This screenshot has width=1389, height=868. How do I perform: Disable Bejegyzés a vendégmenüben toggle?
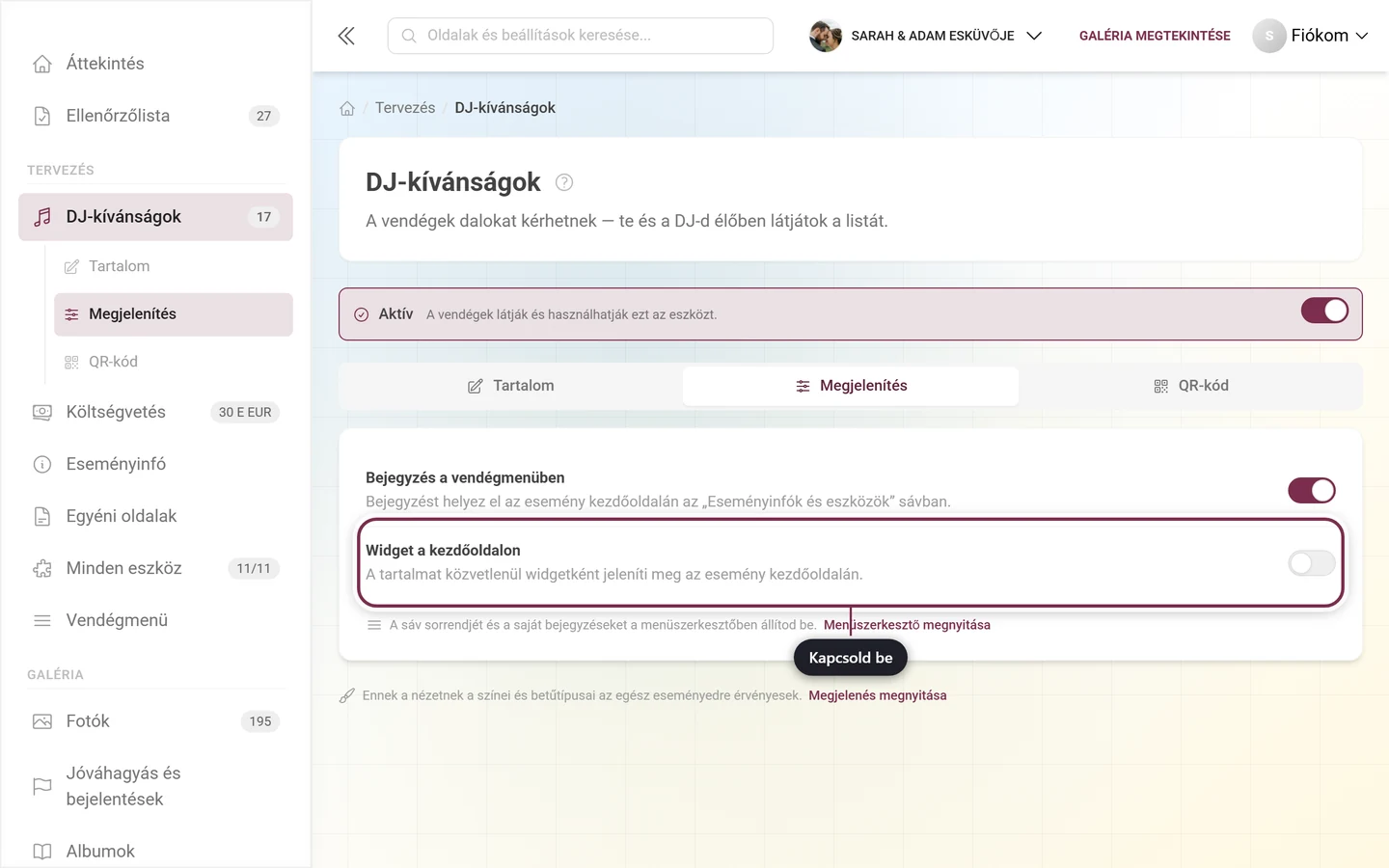(x=1312, y=490)
